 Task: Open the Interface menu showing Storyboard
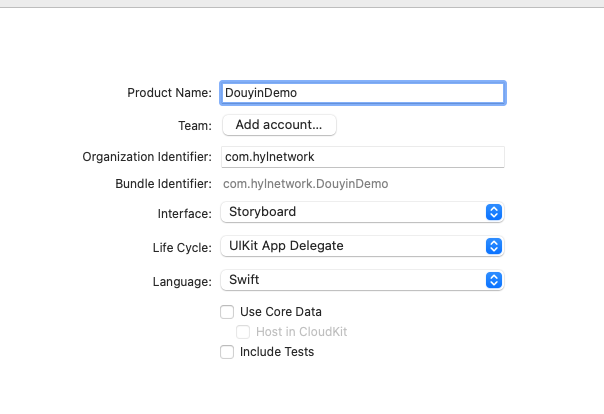coord(350,212)
